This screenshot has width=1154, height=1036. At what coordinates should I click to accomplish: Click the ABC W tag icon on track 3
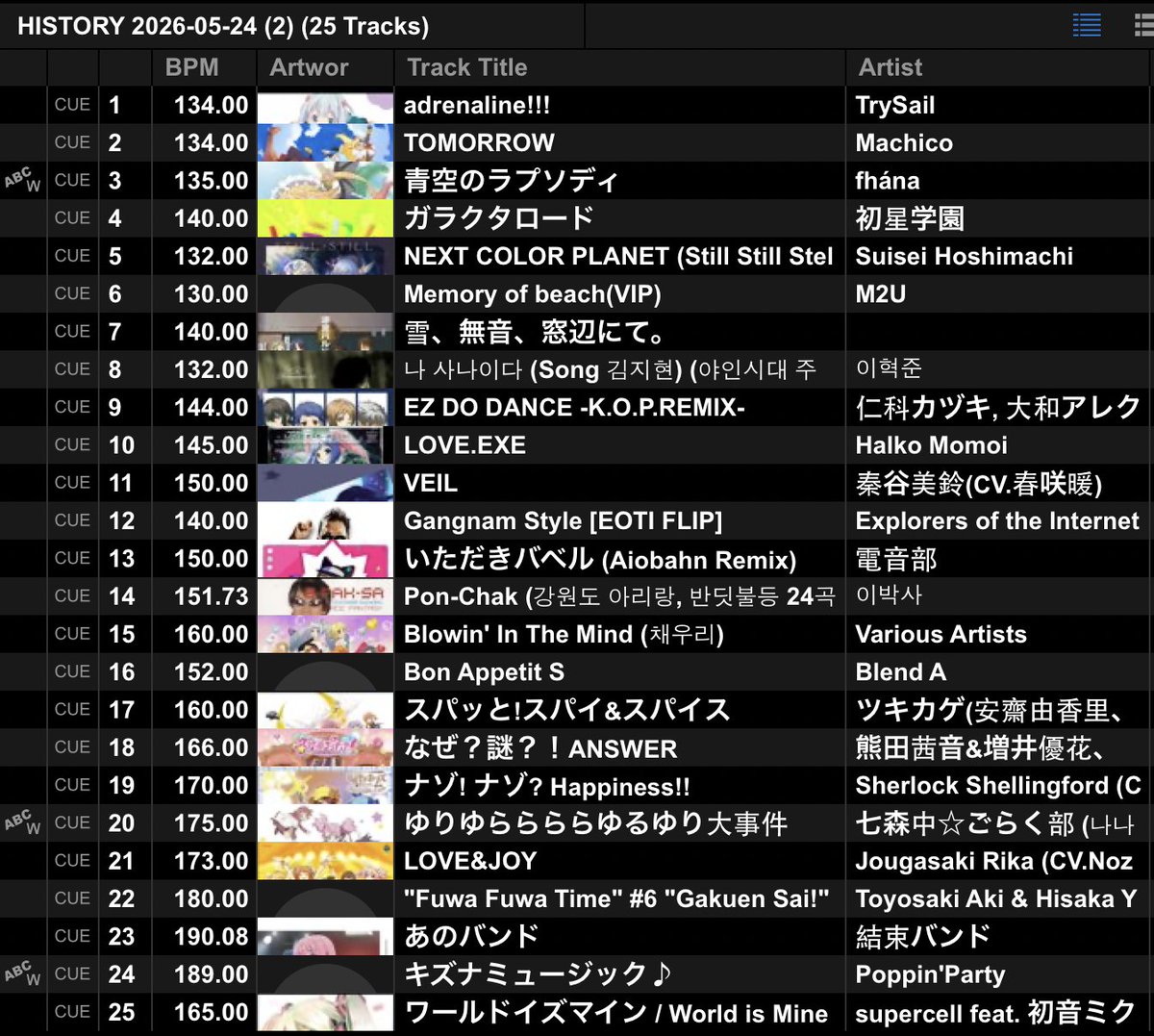click(23, 180)
